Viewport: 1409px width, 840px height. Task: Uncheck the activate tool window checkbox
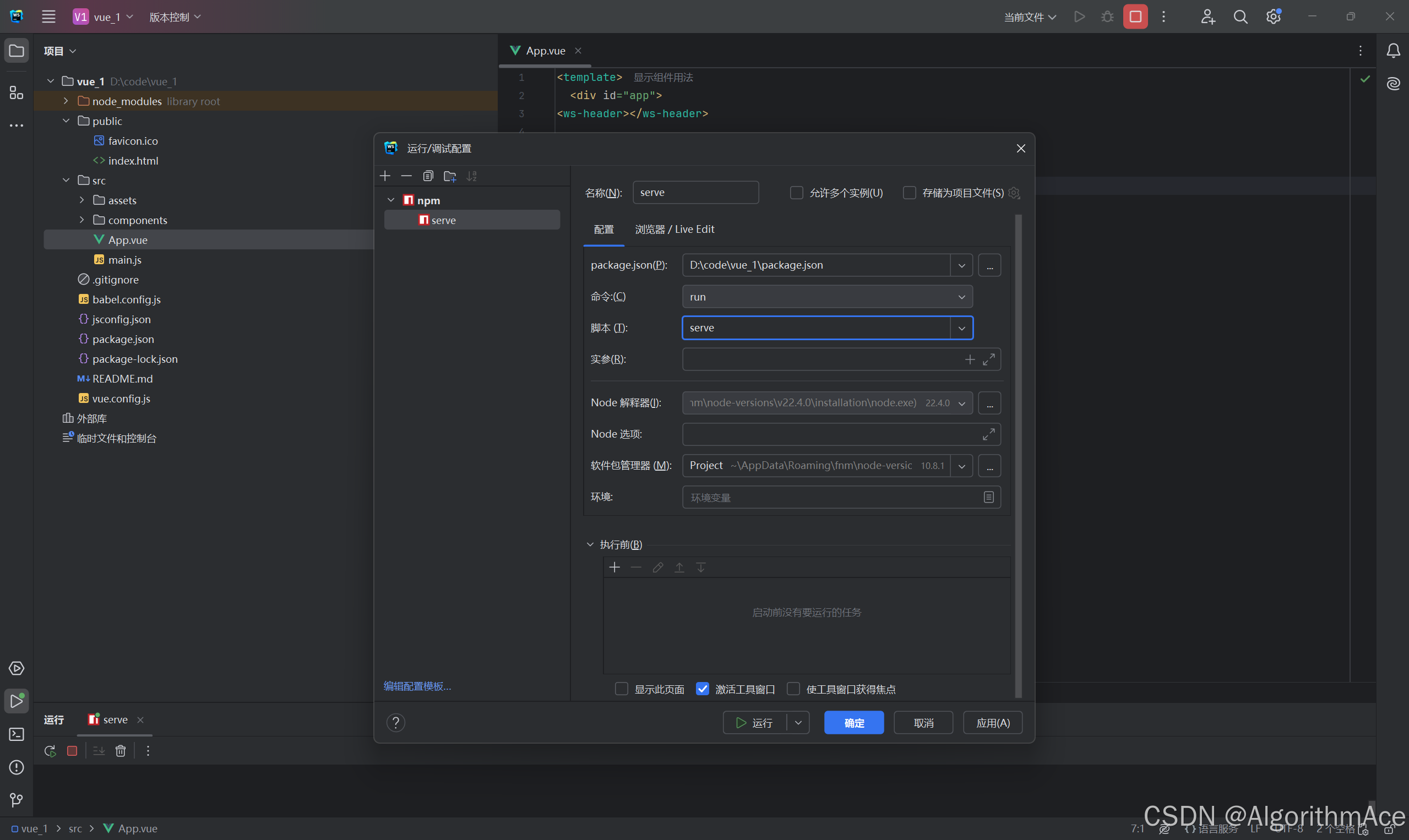702,689
